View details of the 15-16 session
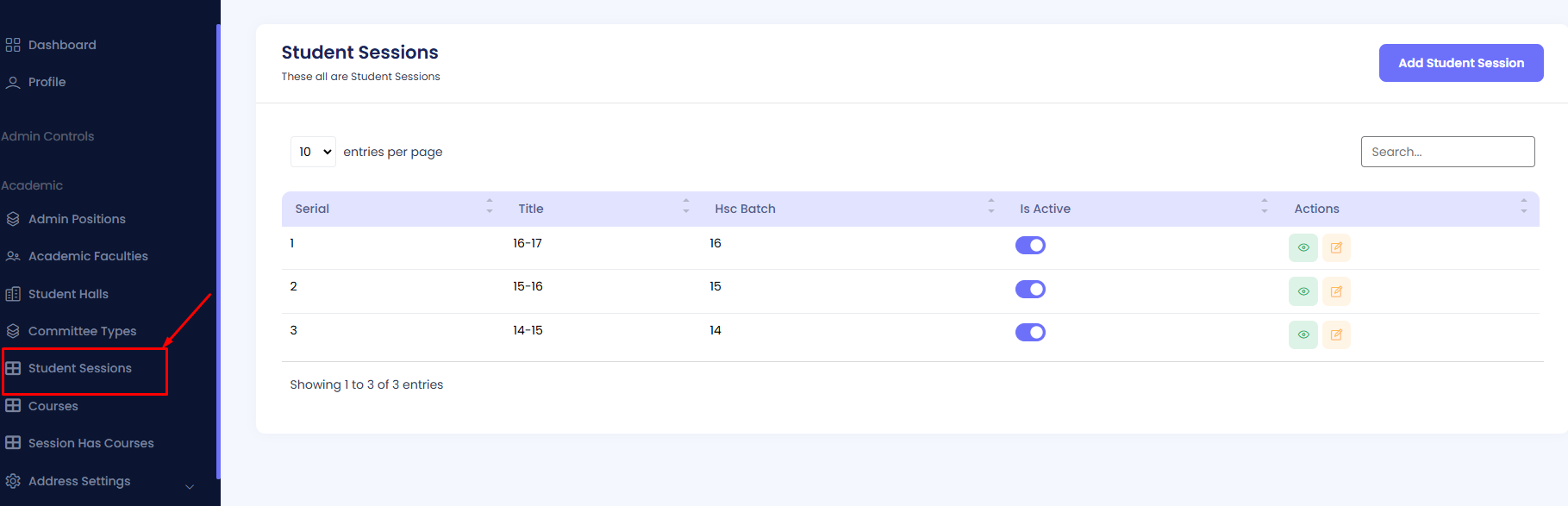This screenshot has height=506, width=1568. click(1303, 291)
